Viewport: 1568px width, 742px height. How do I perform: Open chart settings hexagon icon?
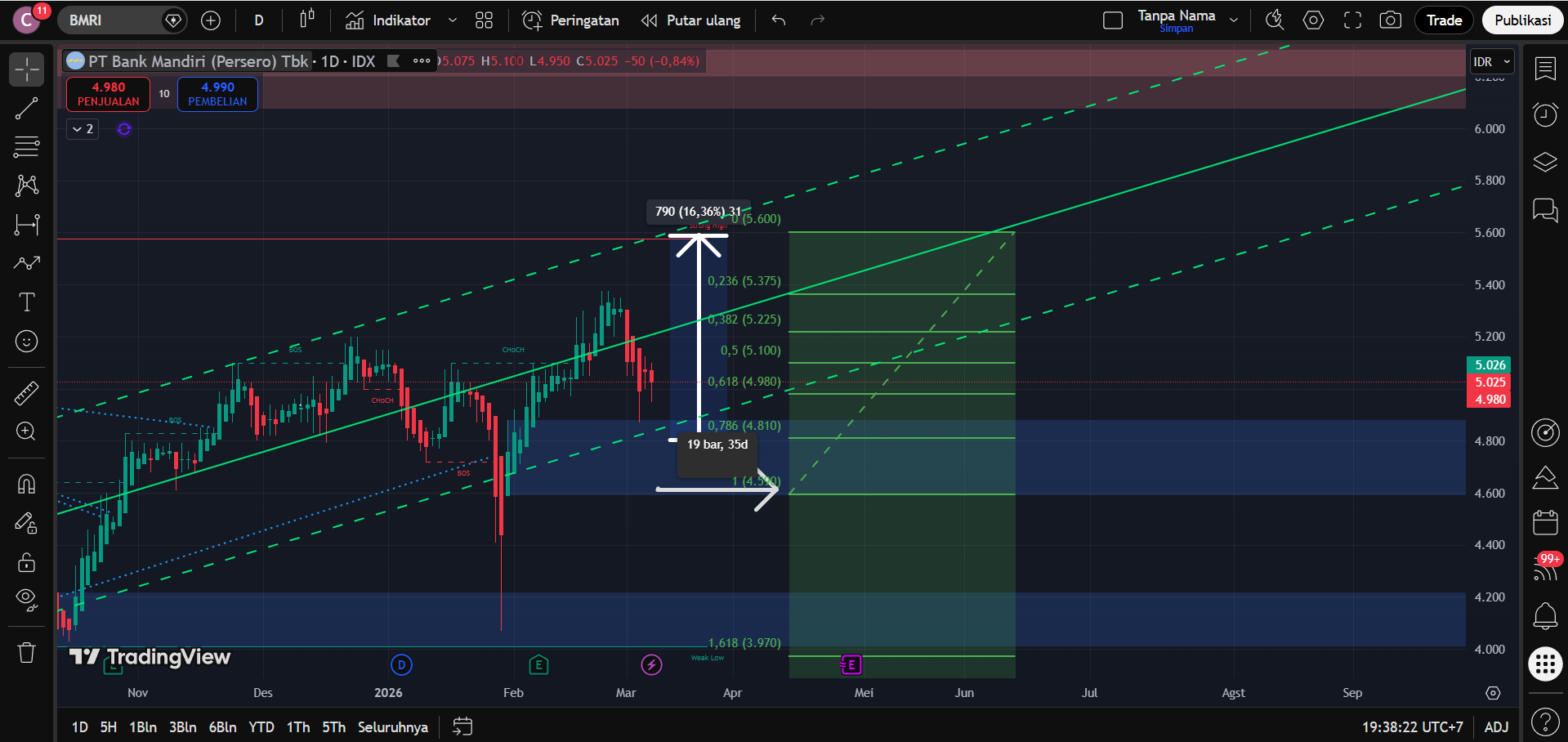click(x=1314, y=20)
